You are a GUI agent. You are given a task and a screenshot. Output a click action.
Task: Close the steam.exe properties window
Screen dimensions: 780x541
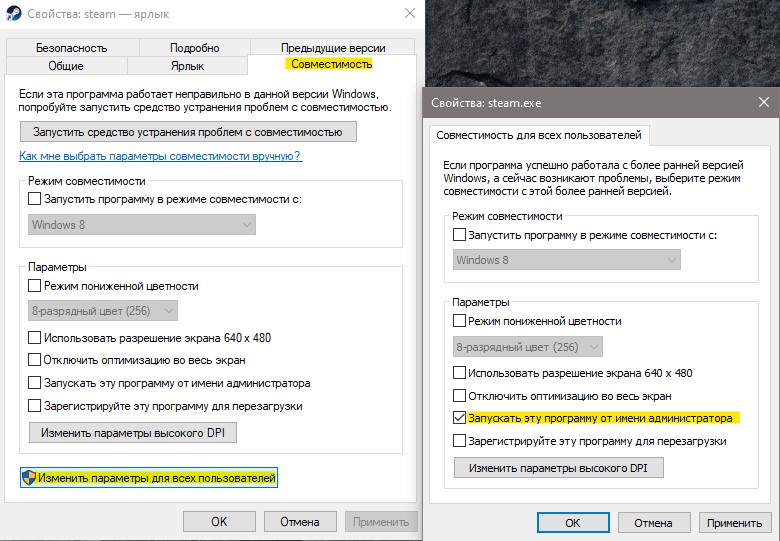click(x=764, y=102)
